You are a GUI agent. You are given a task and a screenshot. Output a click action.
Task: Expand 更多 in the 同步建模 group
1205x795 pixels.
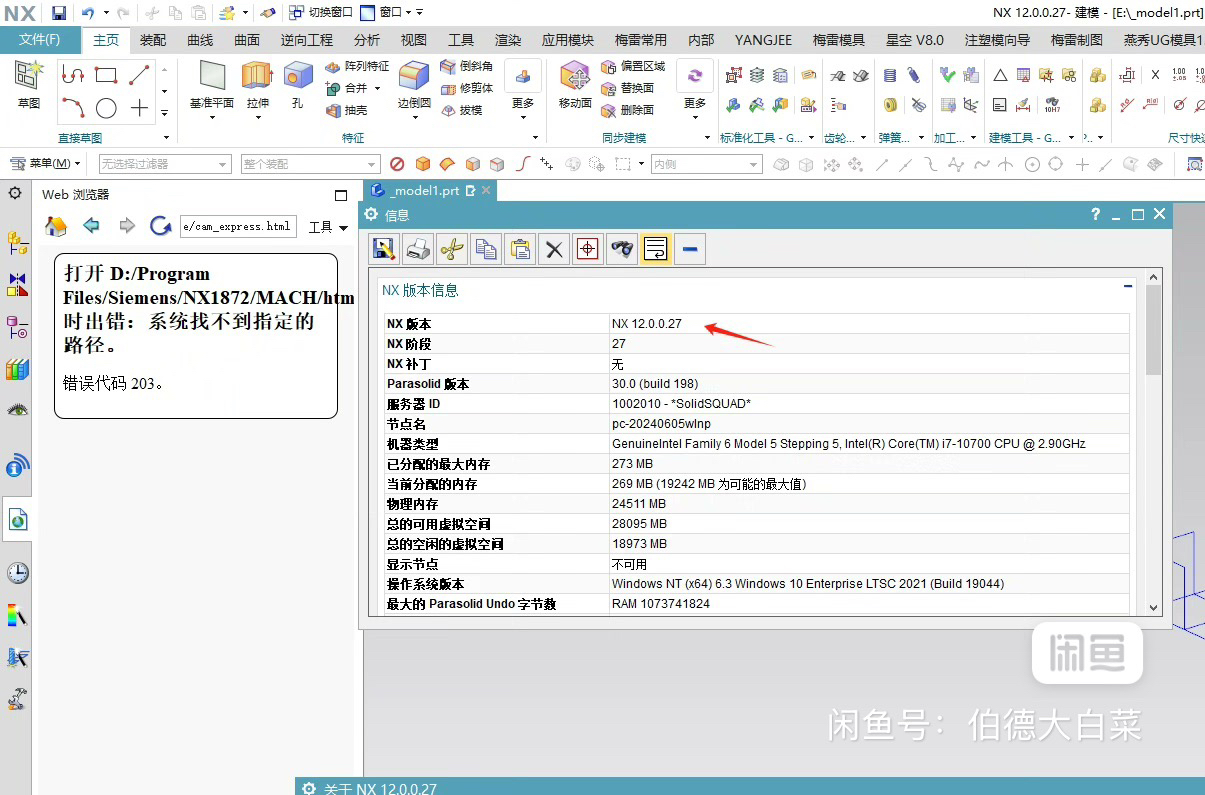[694, 90]
